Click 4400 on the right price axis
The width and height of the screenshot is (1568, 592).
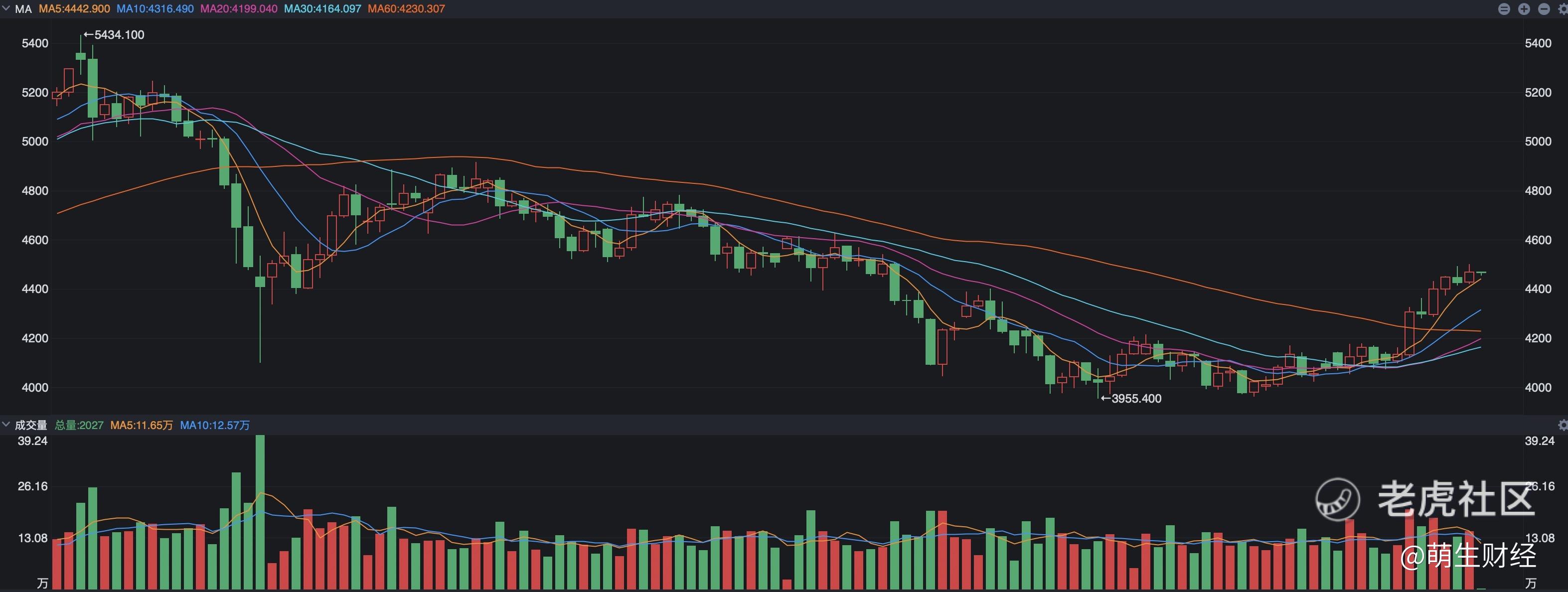point(1538,289)
